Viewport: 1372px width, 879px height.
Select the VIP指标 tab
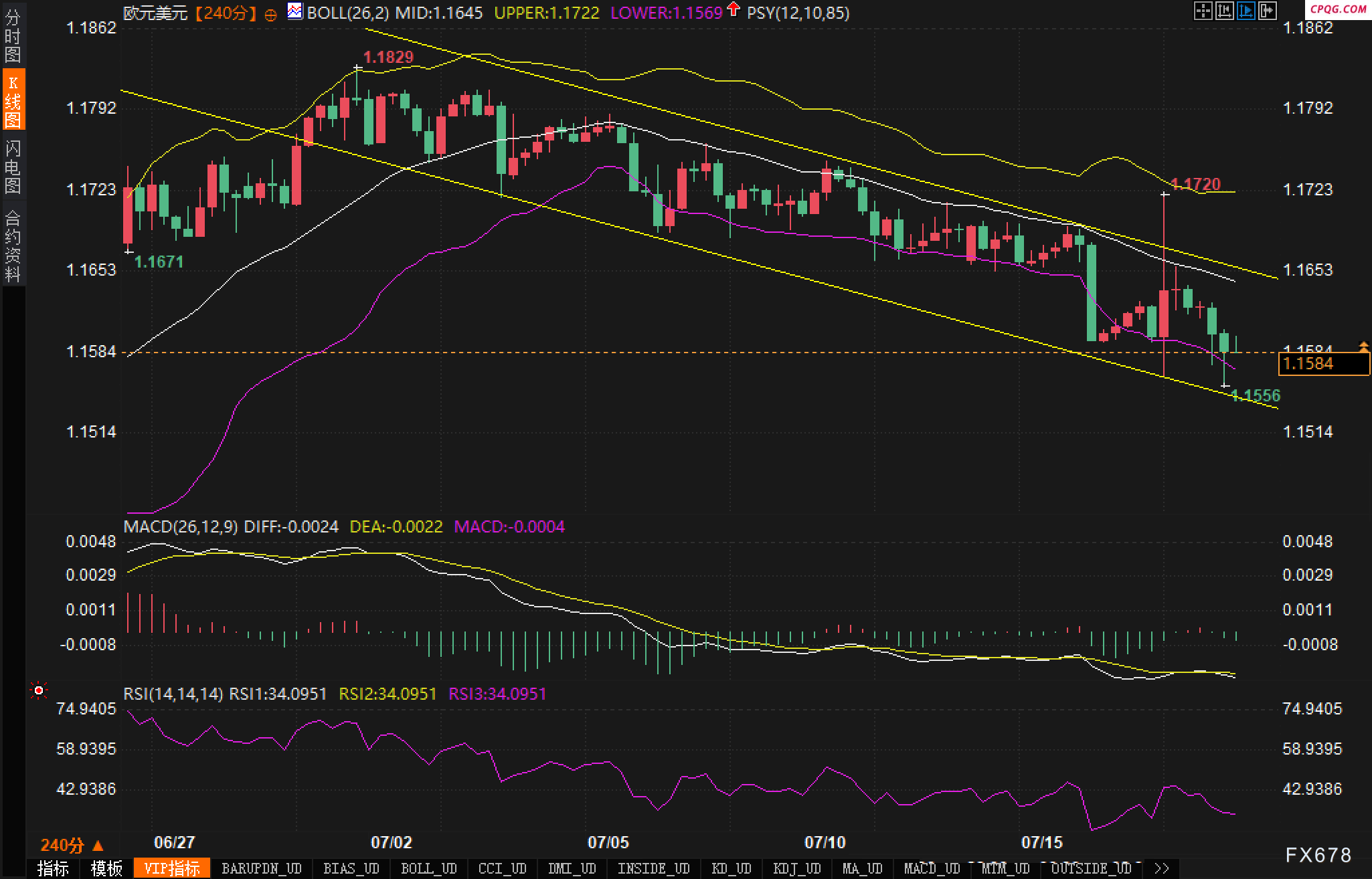(171, 868)
